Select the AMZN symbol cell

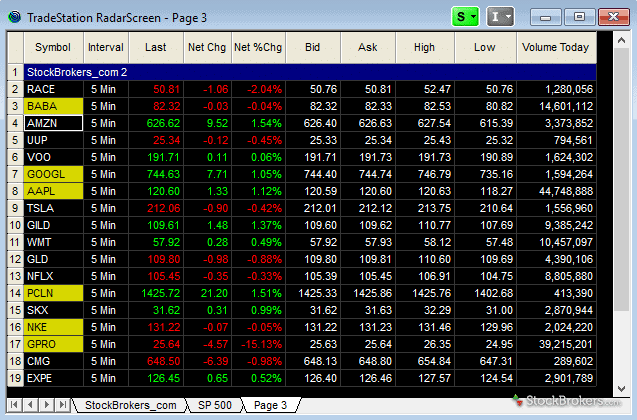53,123
